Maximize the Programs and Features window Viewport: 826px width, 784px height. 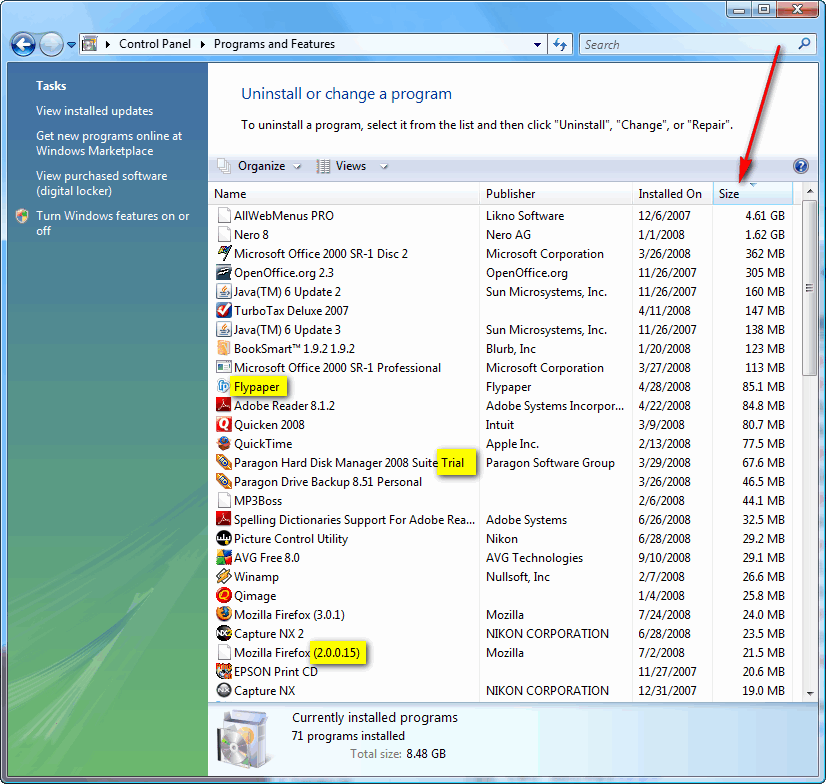(764, 10)
